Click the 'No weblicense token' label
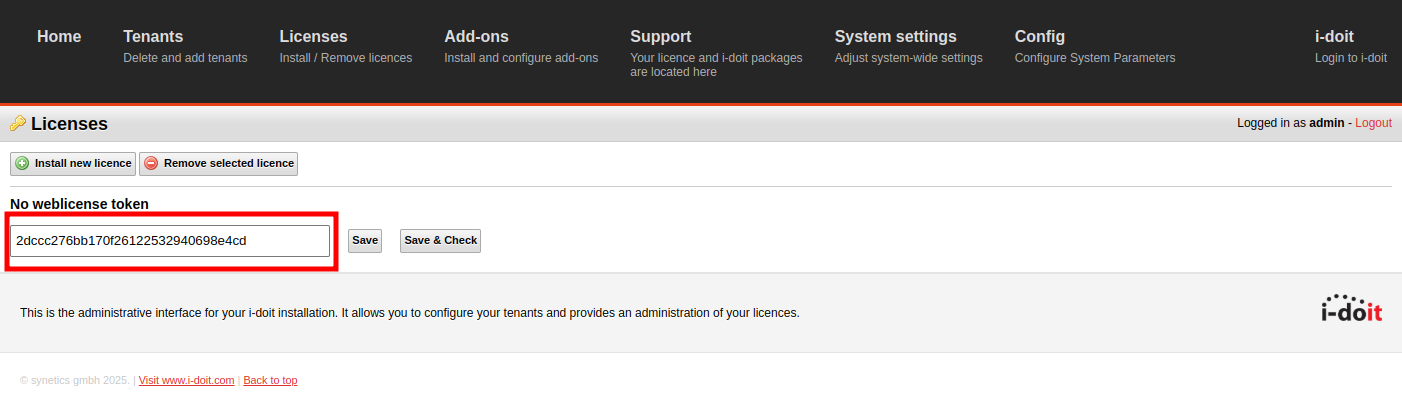Image resolution: width=1402 pixels, height=404 pixels. (79, 204)
